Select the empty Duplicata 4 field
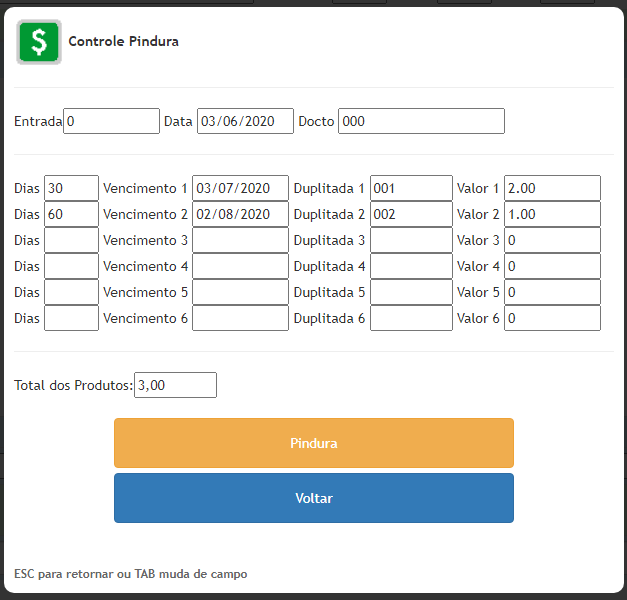The height and width of the screenshot is (600, 627). pos(411,266)
